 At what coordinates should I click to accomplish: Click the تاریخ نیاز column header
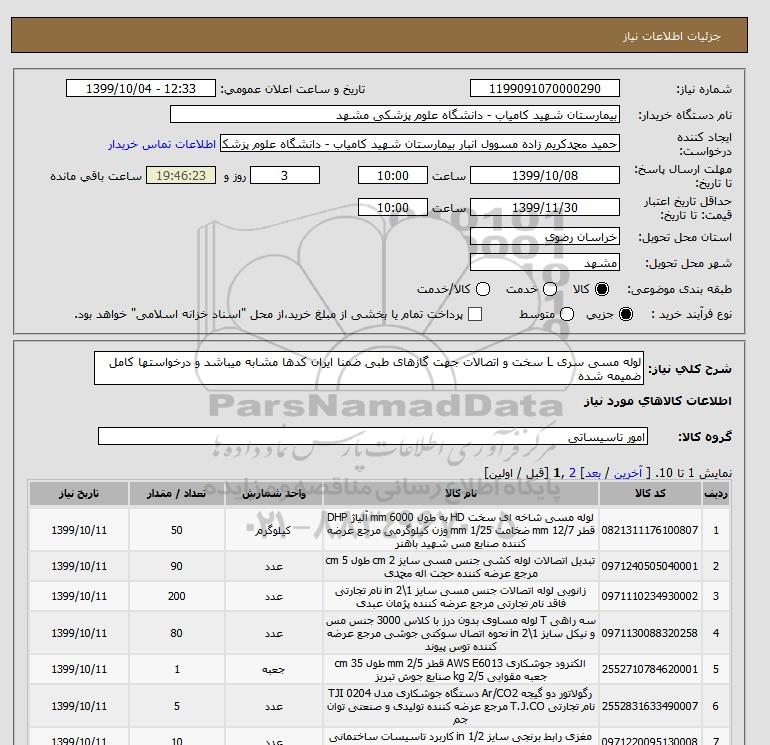point(79,494)
